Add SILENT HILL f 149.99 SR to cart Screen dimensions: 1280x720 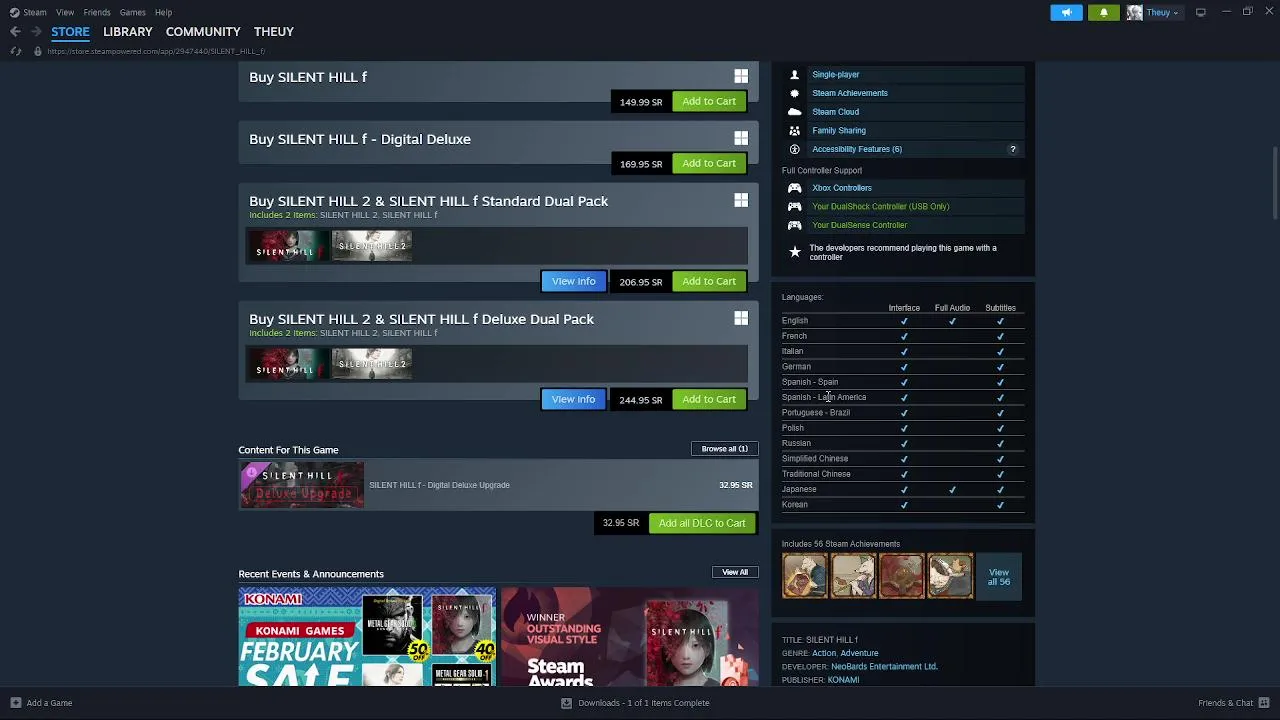(x=709, y=101)
